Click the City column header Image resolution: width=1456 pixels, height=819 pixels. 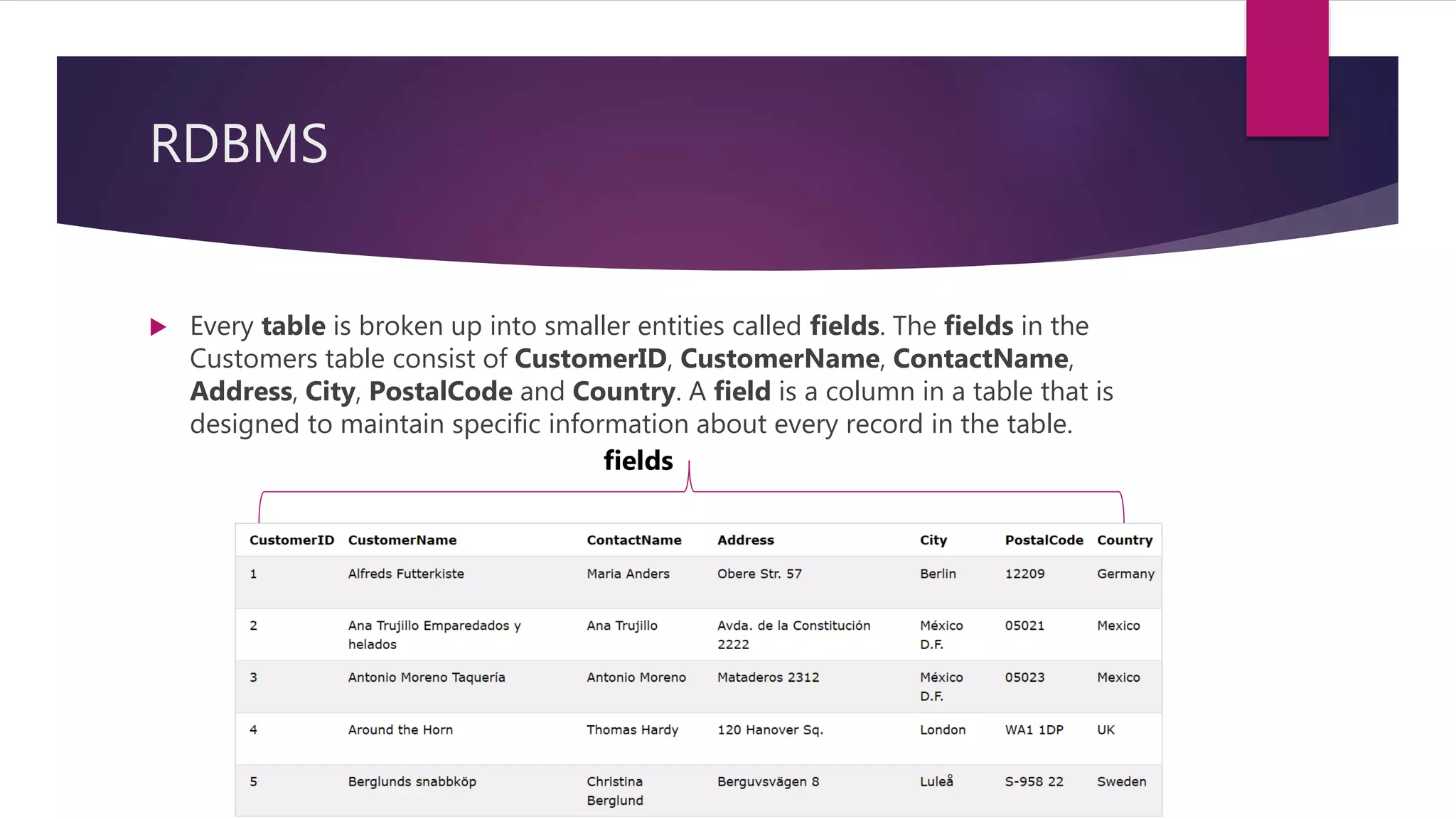[933, 540]
